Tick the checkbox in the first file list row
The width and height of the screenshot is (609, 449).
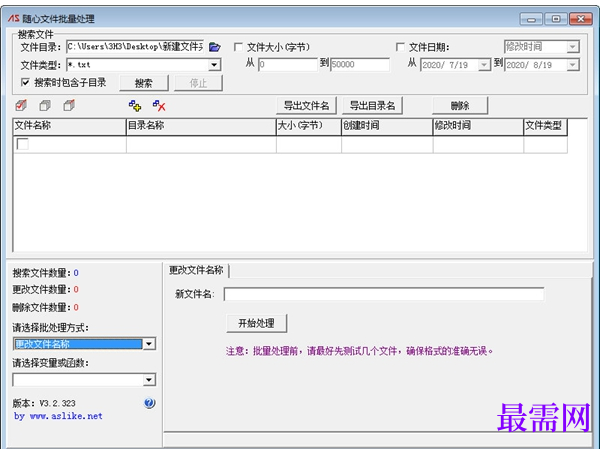pyautogui.click(x=23, y=144)
